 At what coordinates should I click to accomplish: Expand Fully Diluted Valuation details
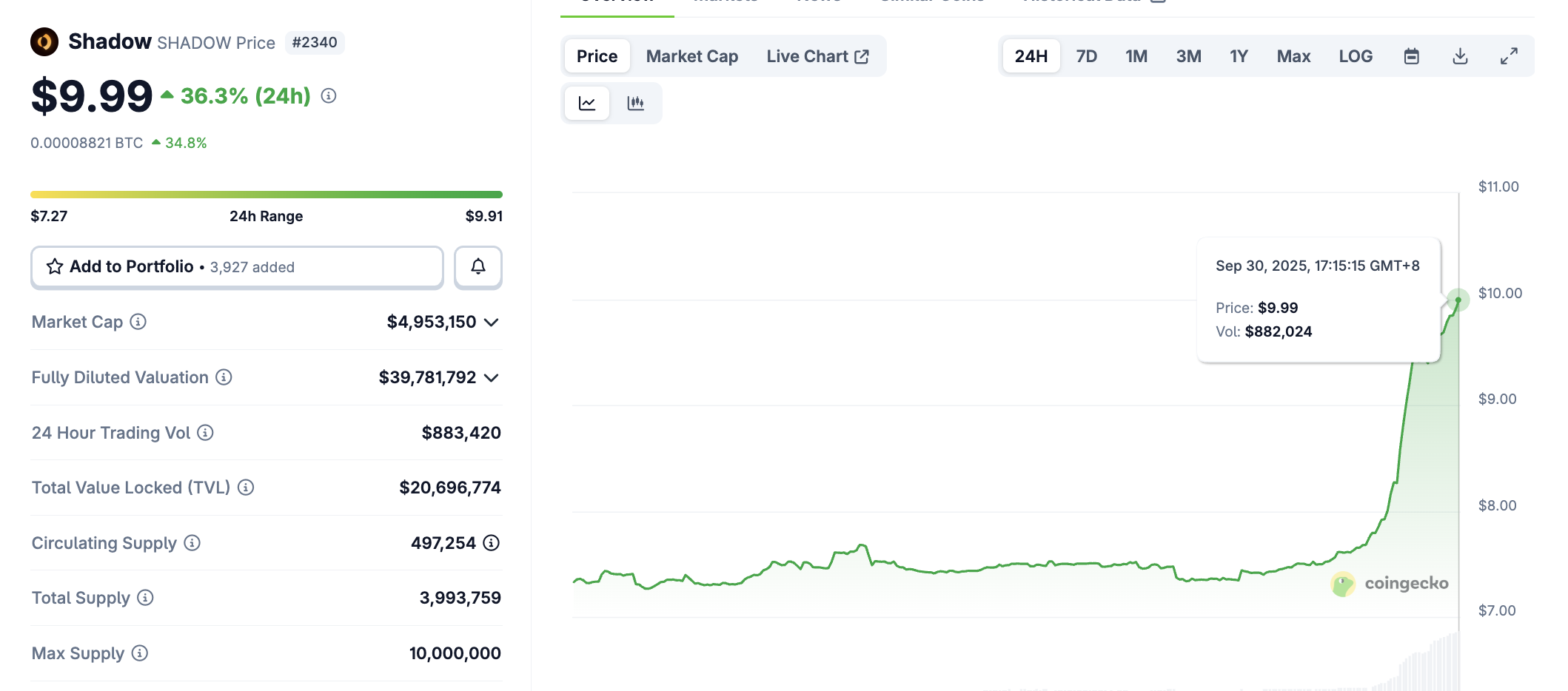[x=491, y=378]
